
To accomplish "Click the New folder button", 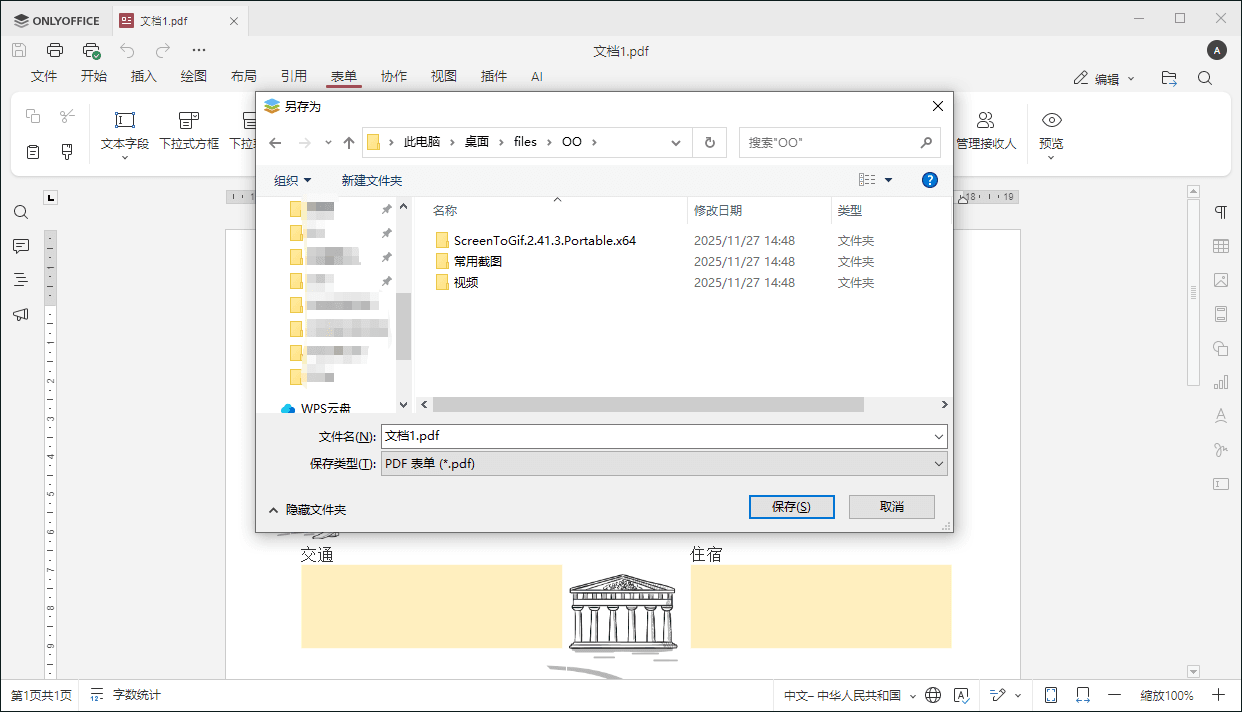I will [x=372, y=180].
